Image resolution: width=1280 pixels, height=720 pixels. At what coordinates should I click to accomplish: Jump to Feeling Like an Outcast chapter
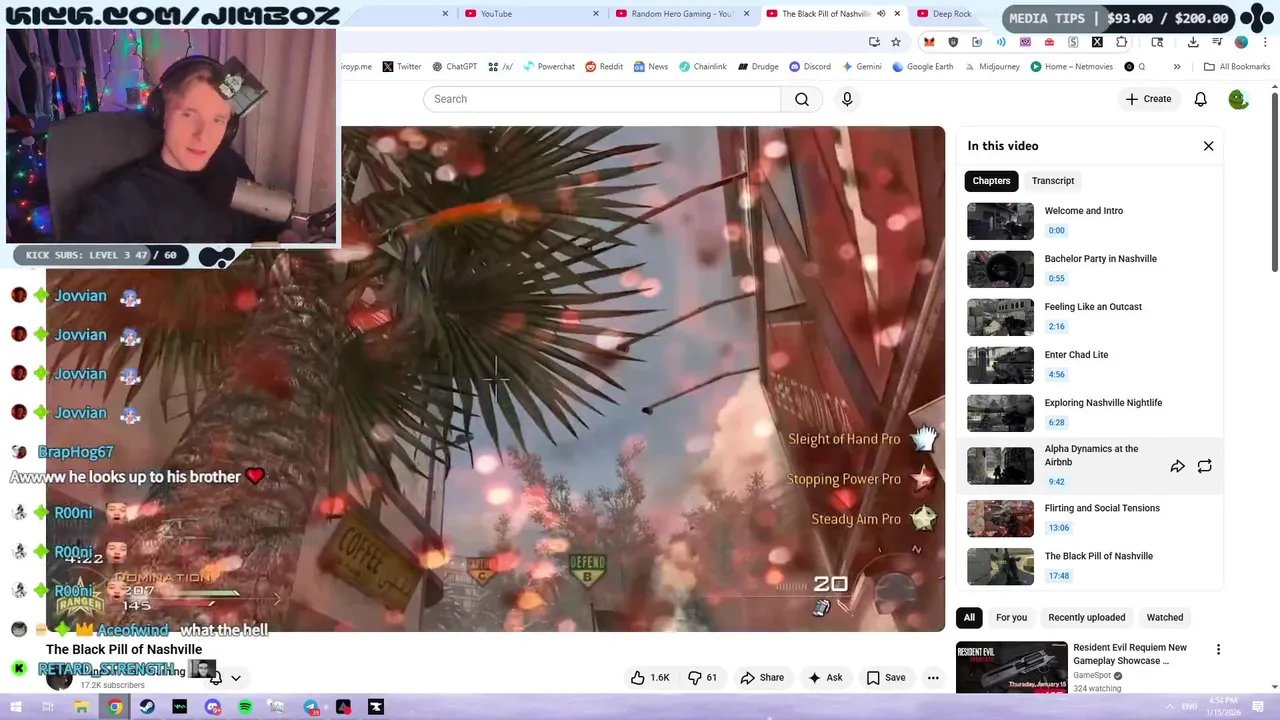click(1090, 317)
